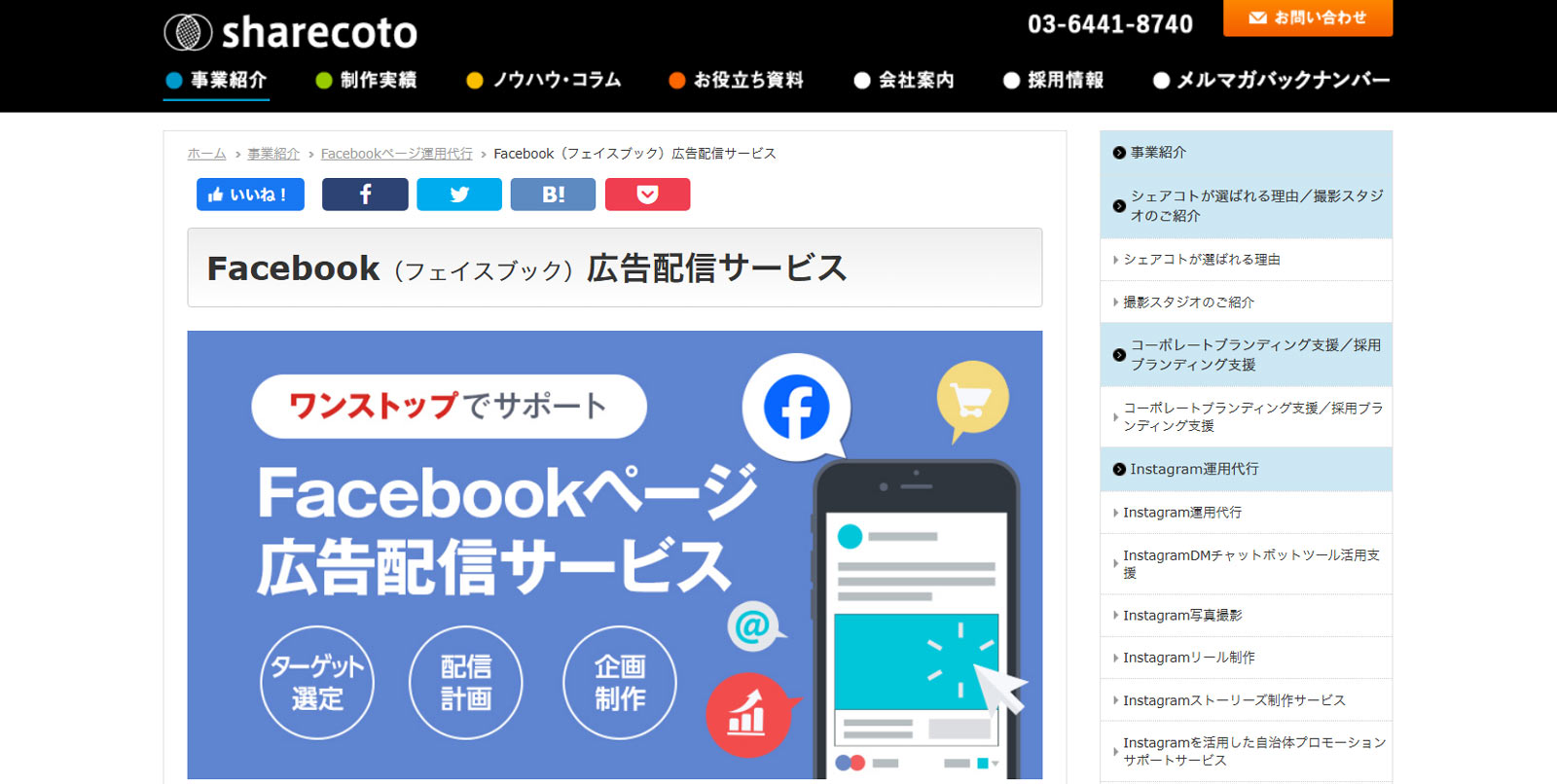Click the sharecoto logo
The image size is (1557, 784).
290,32
